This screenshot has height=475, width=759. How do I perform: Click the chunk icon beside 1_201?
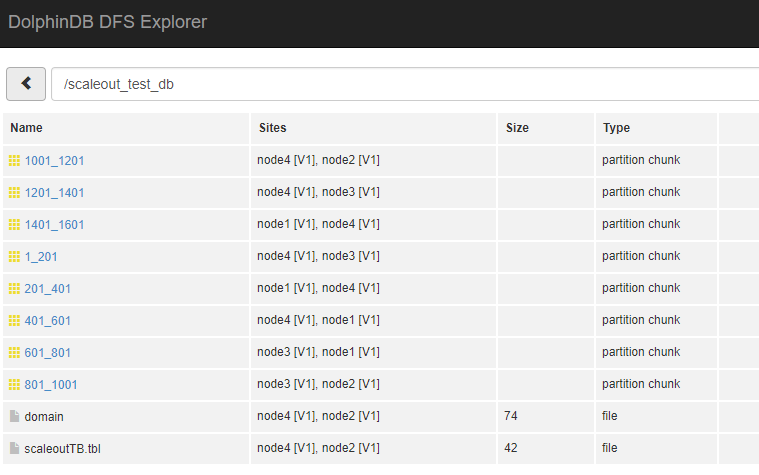coord(14,257)
